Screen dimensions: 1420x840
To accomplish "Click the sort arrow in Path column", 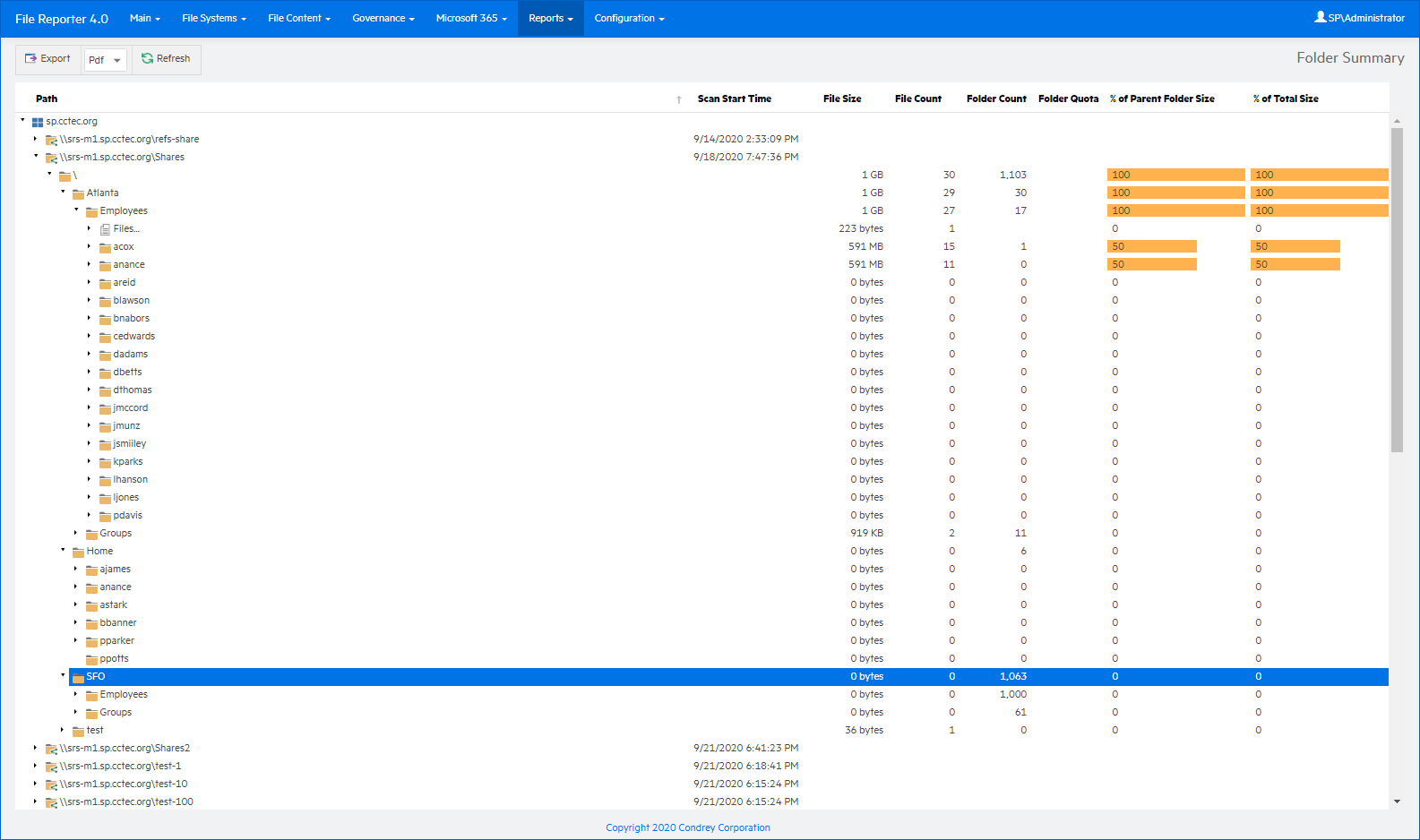I will [678, 99].
